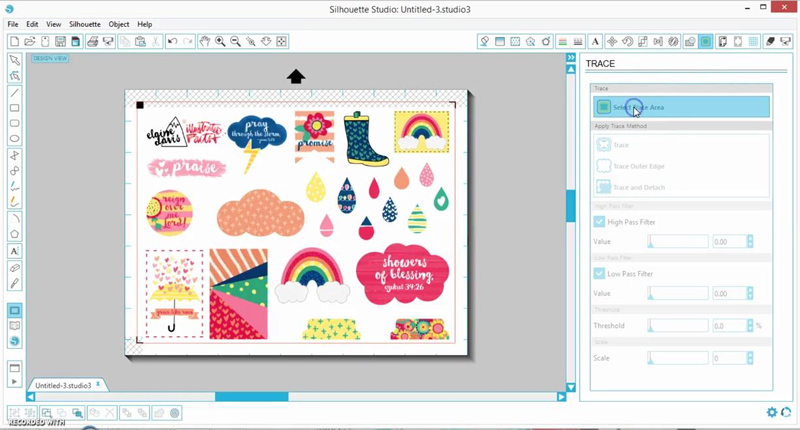This screenshot has width=800, height=430.
Task: Open preferences with the gear icon
Action: coord(772,412)
